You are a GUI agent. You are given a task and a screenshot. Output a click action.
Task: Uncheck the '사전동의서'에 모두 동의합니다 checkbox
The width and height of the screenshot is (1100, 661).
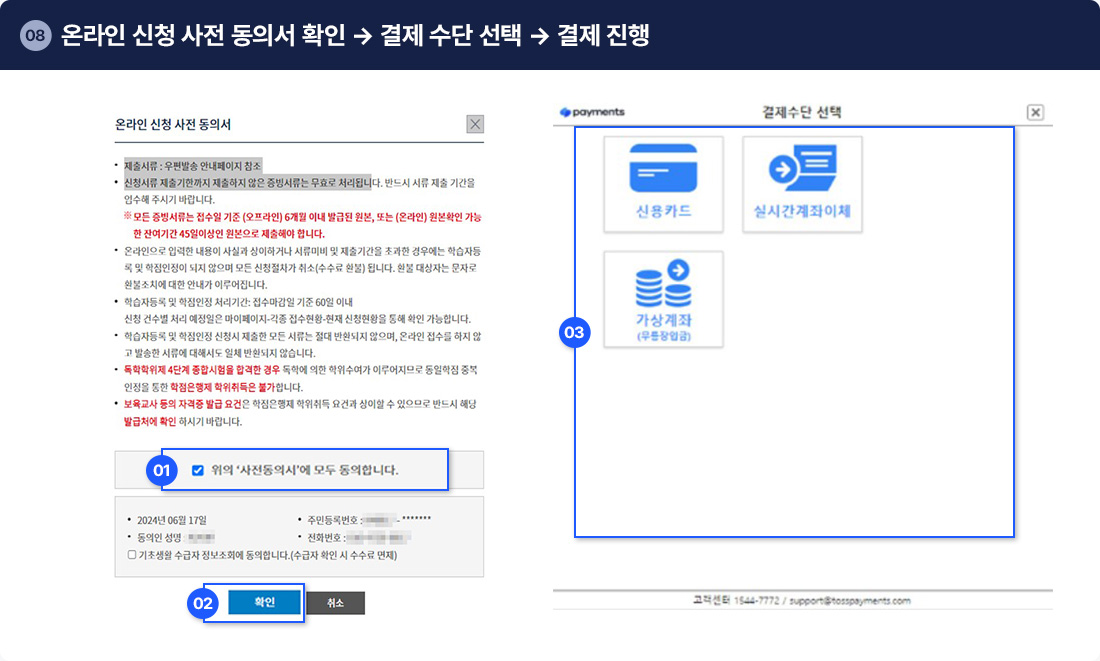(198, 470)
